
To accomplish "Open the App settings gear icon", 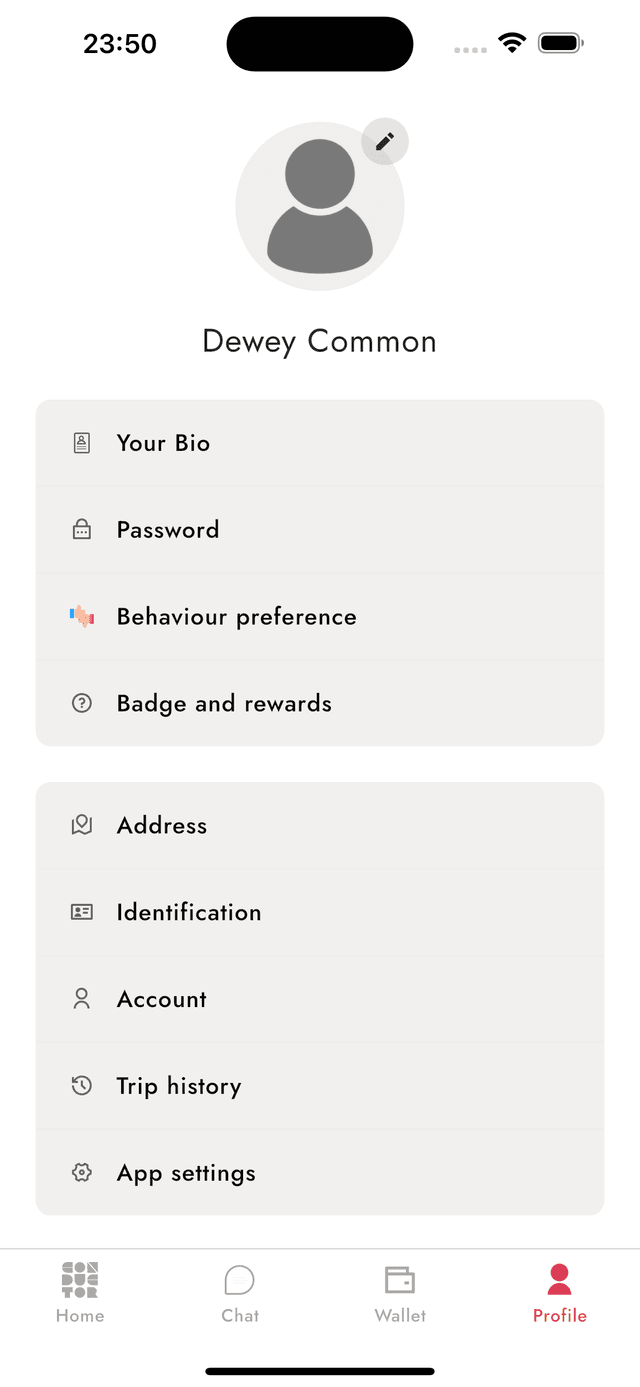I will 81,1172.
